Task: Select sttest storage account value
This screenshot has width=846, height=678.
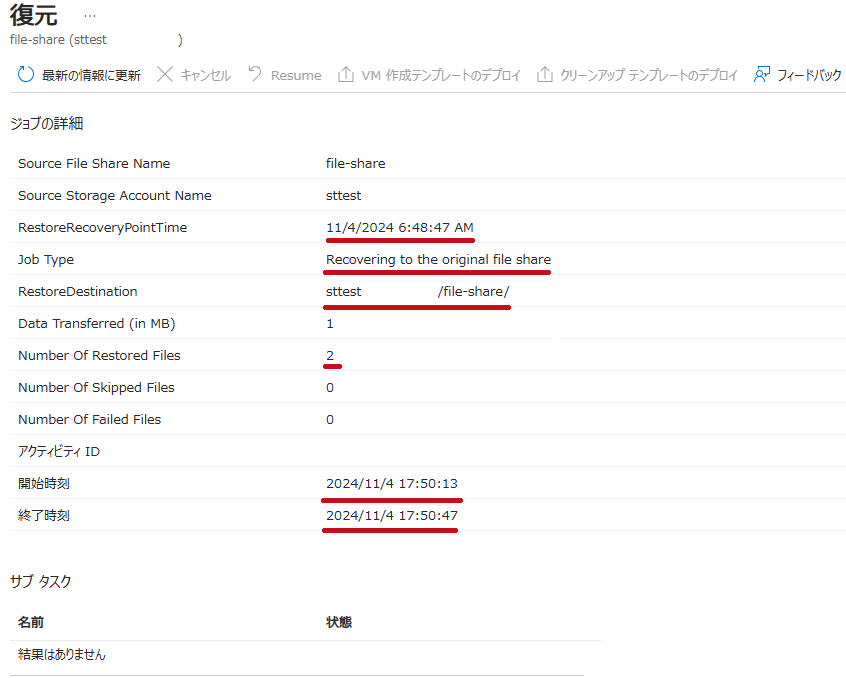Action: [344, 196]
